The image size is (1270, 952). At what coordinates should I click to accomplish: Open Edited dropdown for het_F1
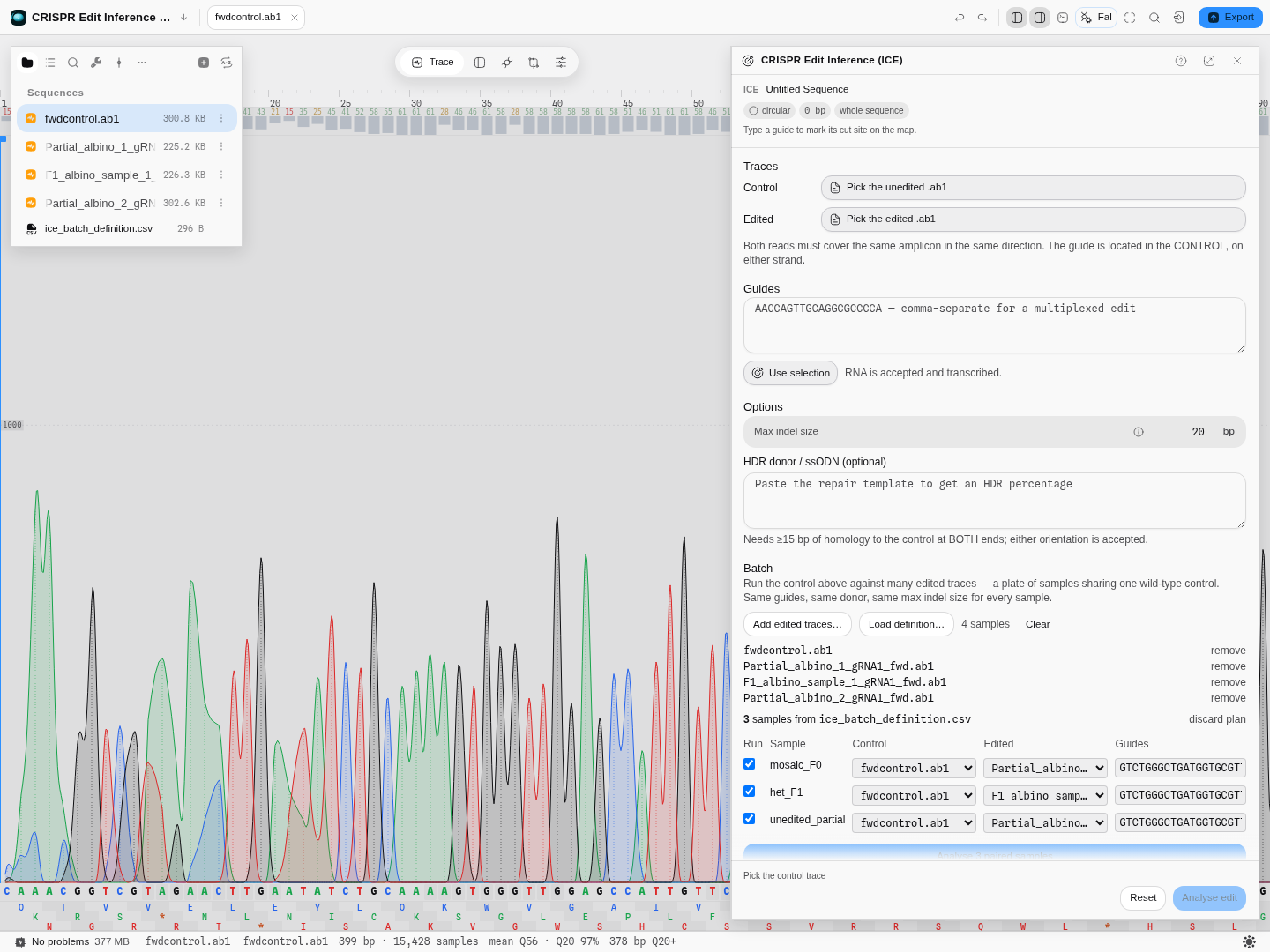pyautogui.click(x=1045, y=796)
